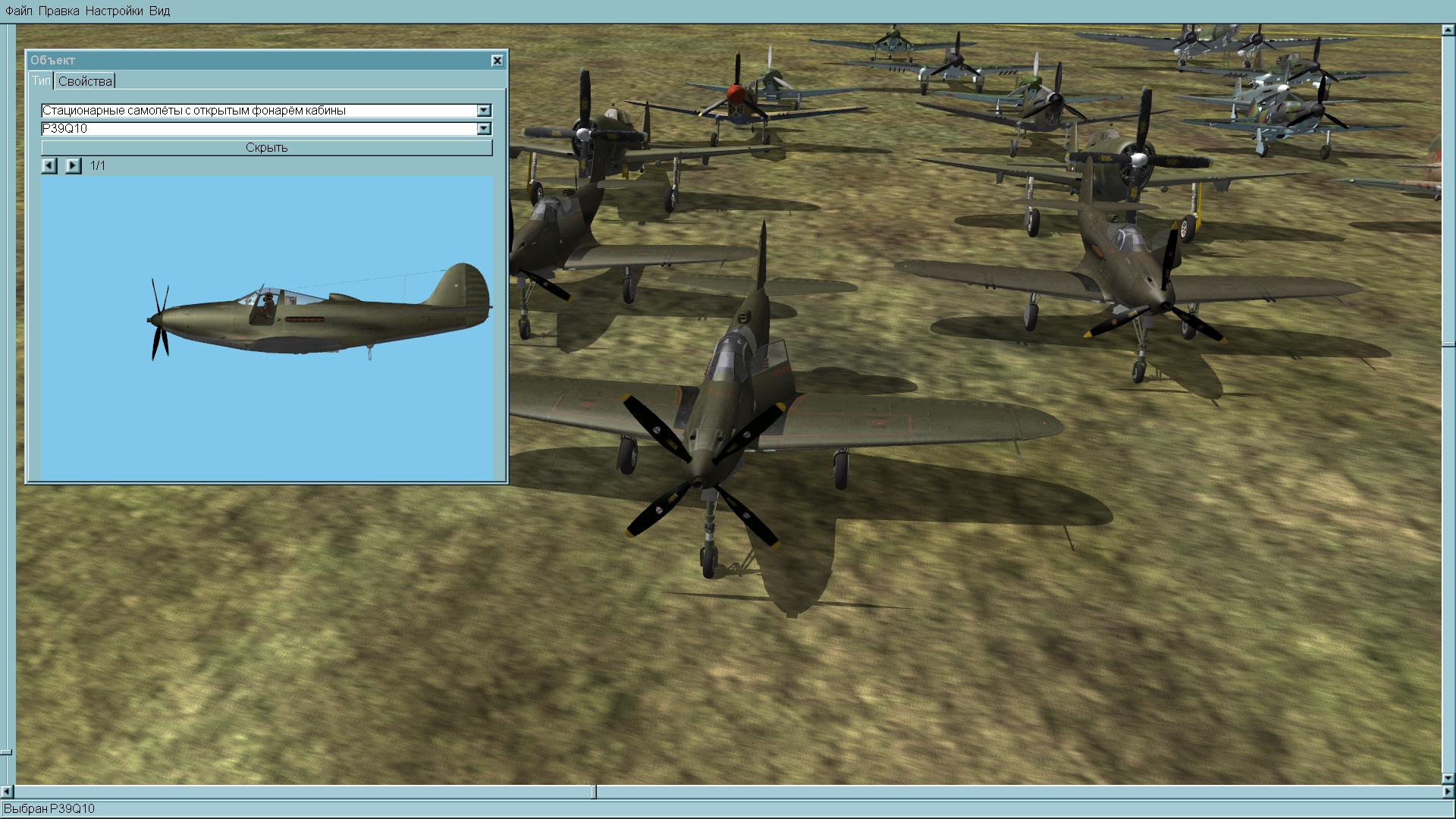Click the Скрыть button
Viewport: 1456px width, 819px height.
coord(266,148)
